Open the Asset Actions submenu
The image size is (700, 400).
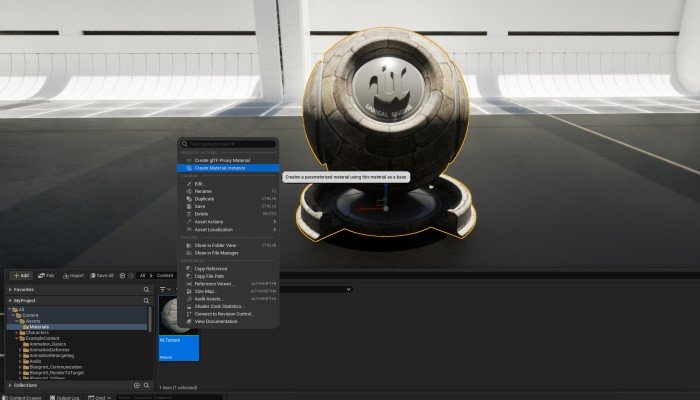(x=228, y=222)
